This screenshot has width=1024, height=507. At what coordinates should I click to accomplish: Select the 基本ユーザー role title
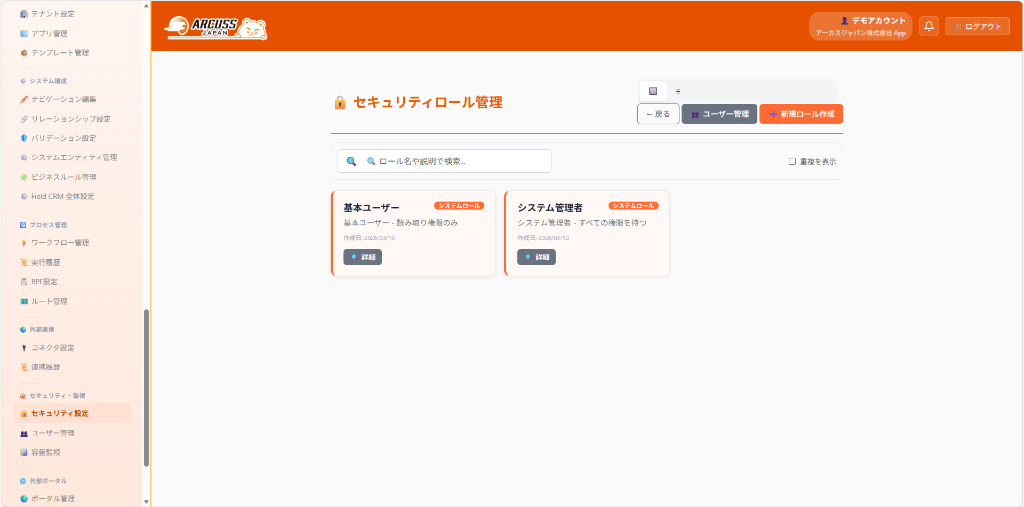372,208
